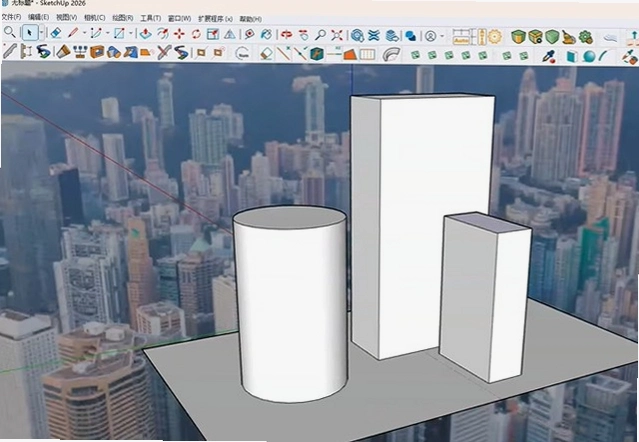The width and height of the screenshot is (639, 442).
Task: Click the three-column grid panel icon
Action: click(367, 54)
